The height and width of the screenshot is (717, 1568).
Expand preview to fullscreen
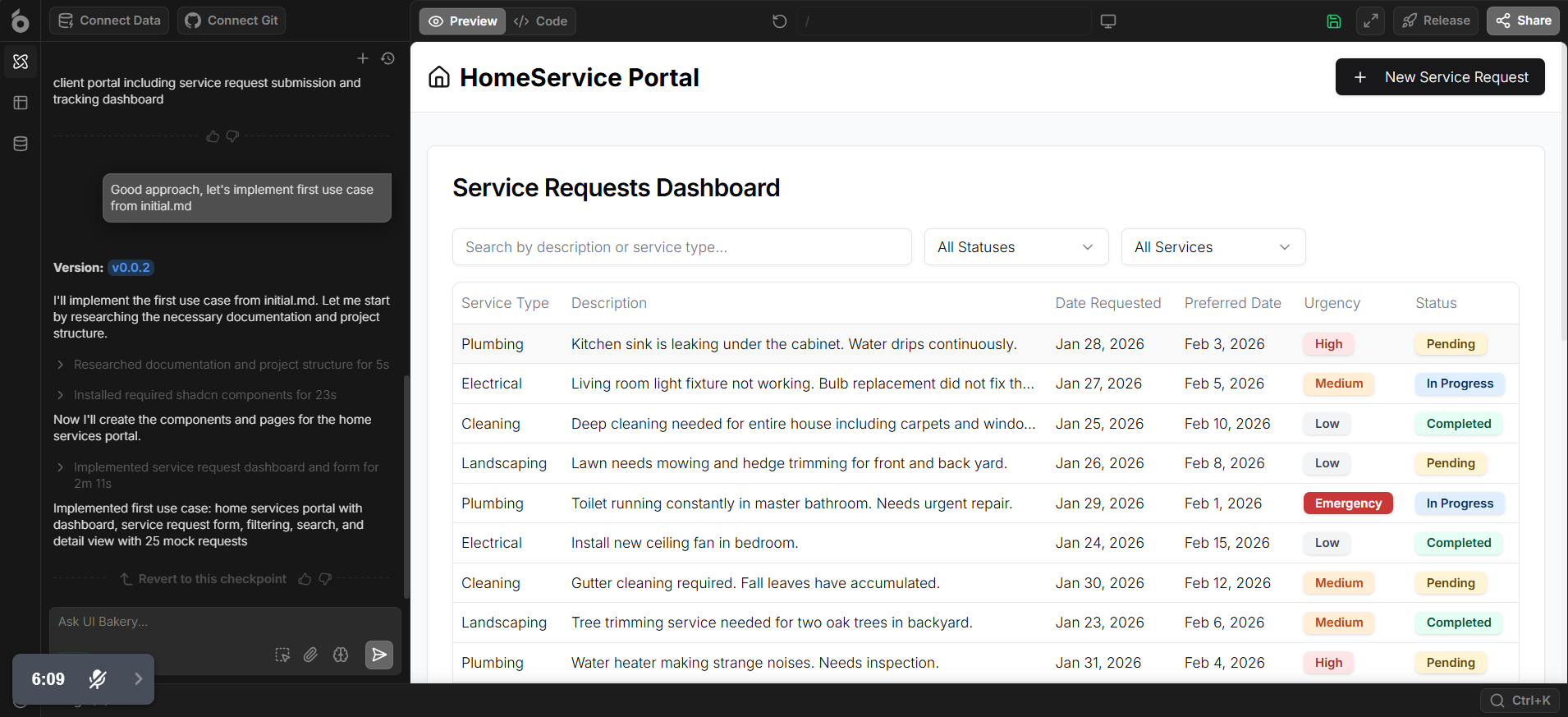(1371, 21)
